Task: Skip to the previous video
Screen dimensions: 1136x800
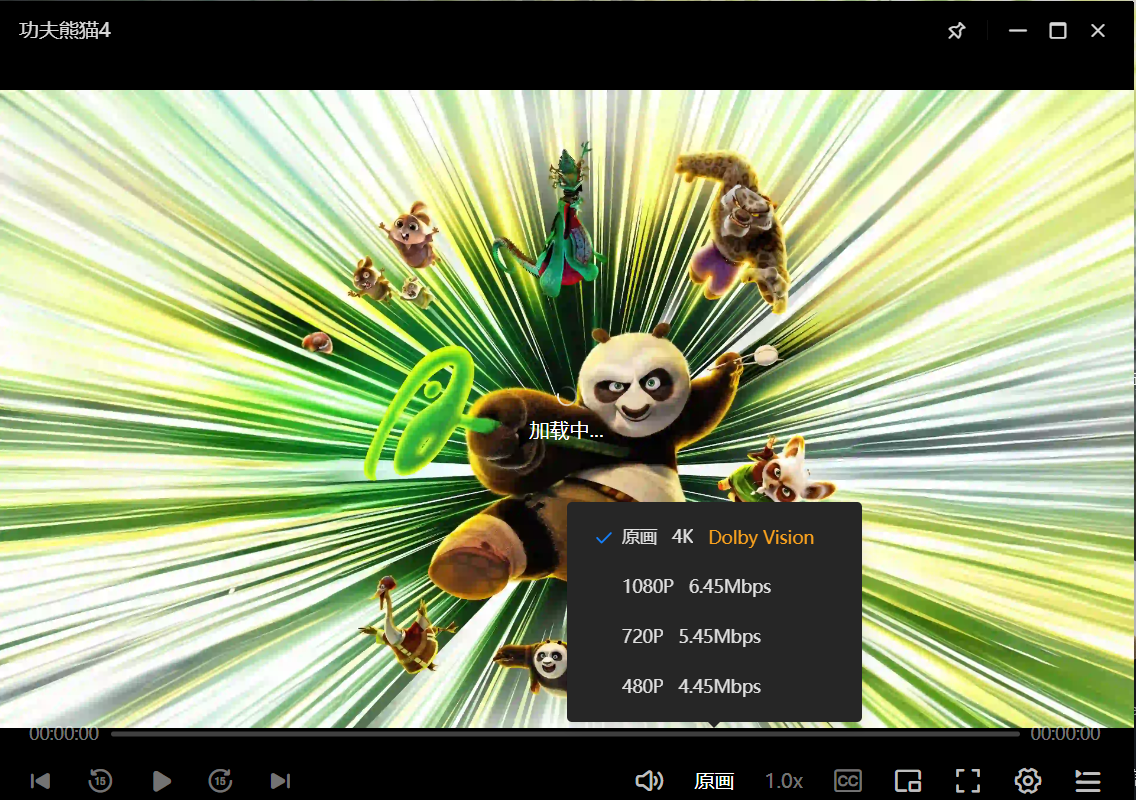Action: point(40,780)
